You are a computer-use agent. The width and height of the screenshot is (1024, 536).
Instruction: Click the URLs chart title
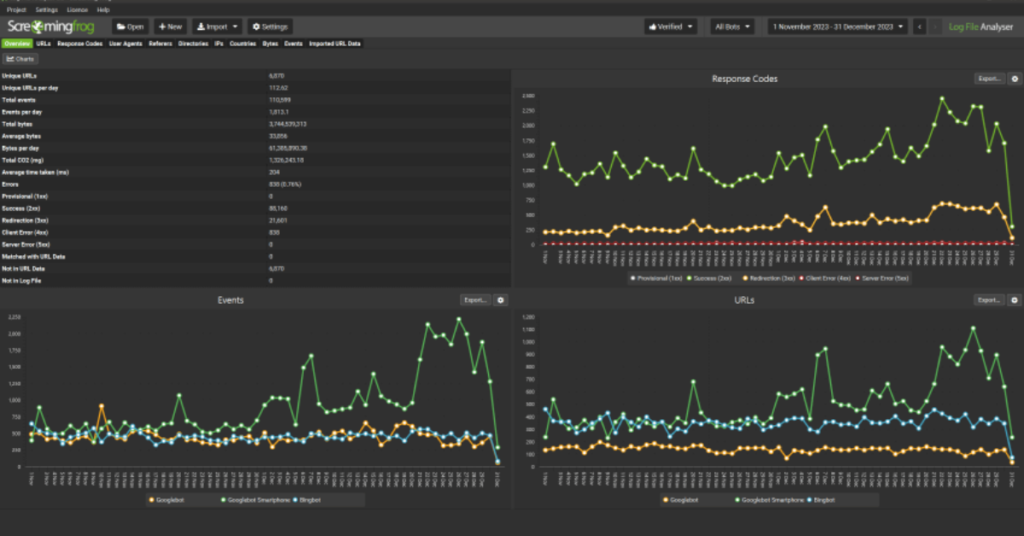coord(744,300)
